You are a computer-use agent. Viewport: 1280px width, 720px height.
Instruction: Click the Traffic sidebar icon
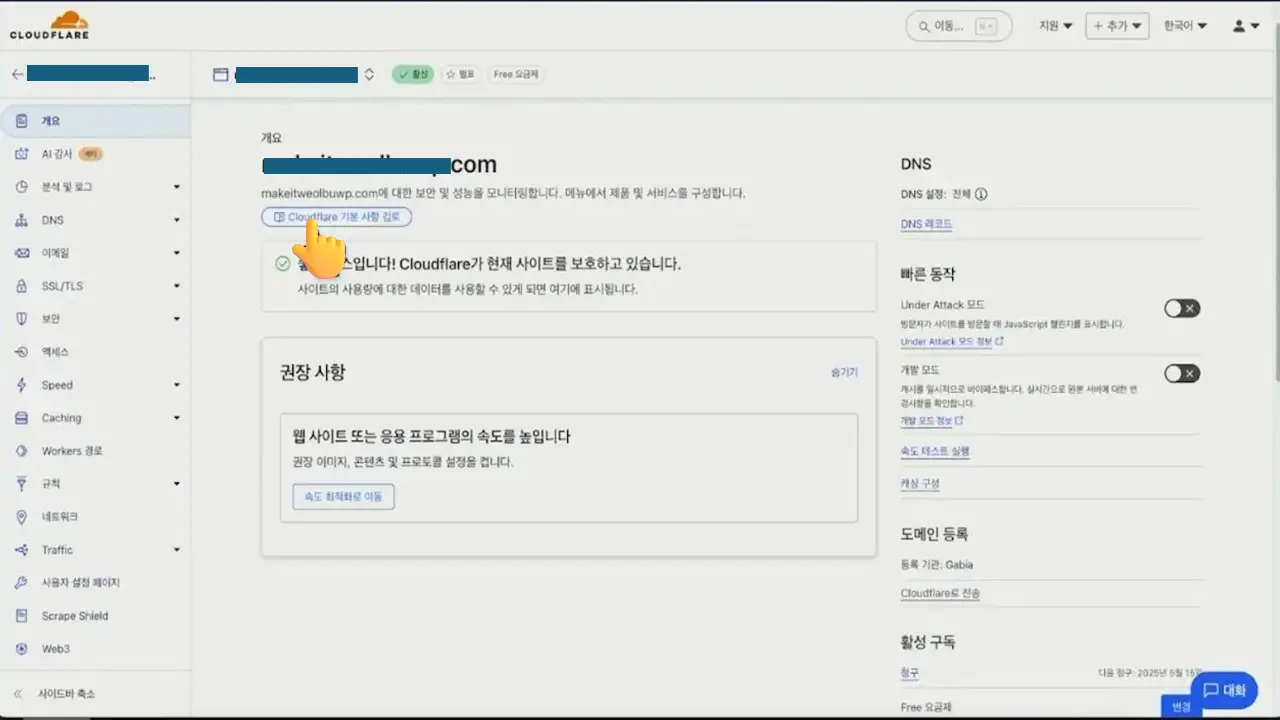pyautogui.click(x=21, y=550)
